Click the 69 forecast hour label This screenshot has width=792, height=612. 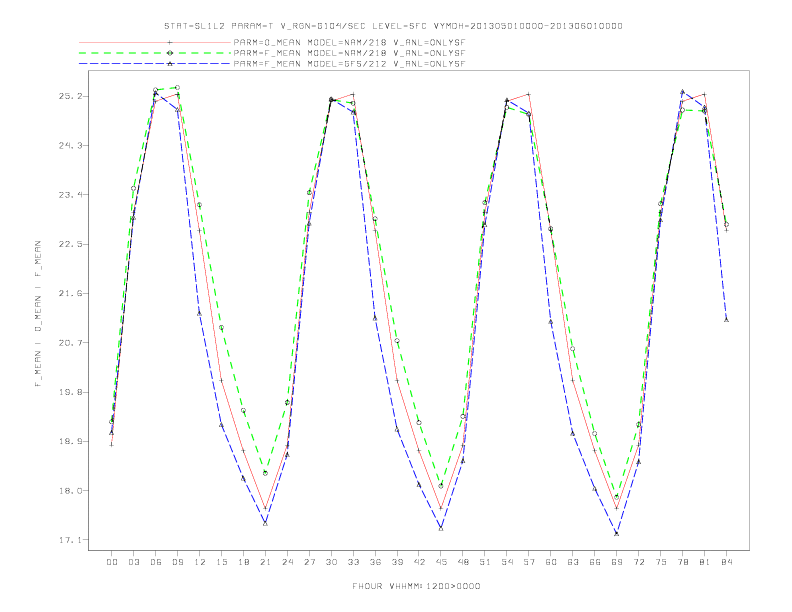[617, 562]
